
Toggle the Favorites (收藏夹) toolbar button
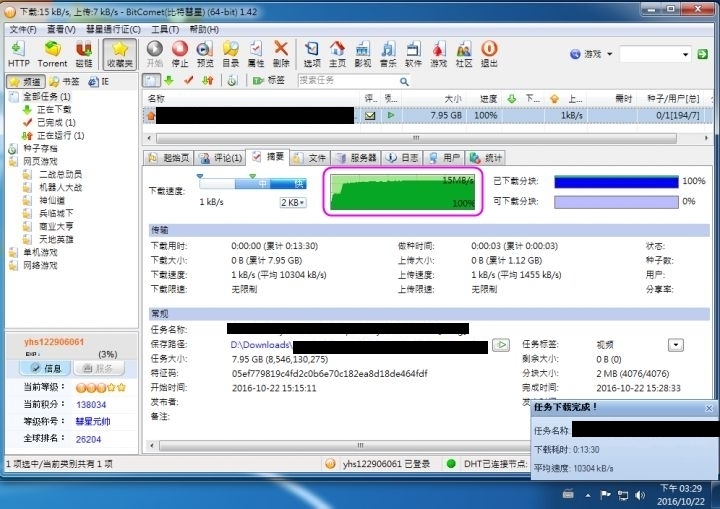click(x=119, y=54)
